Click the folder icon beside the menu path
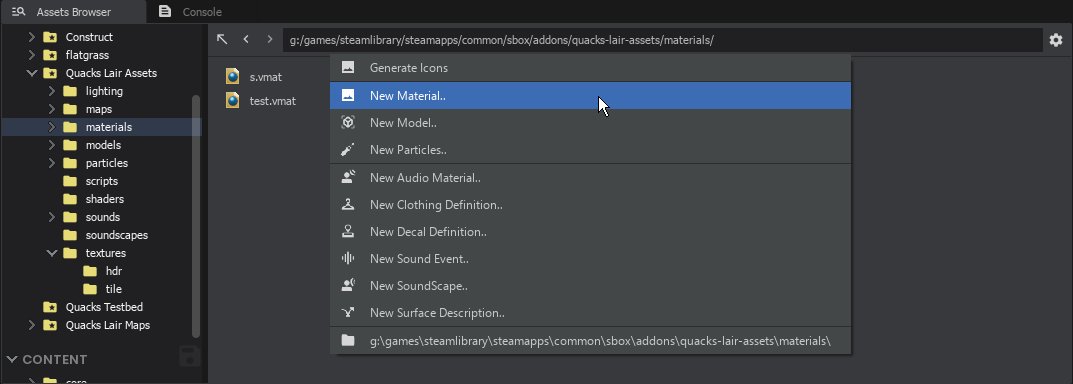The height and width of the screenshot is (384, 1073). [x=348, y=340]
